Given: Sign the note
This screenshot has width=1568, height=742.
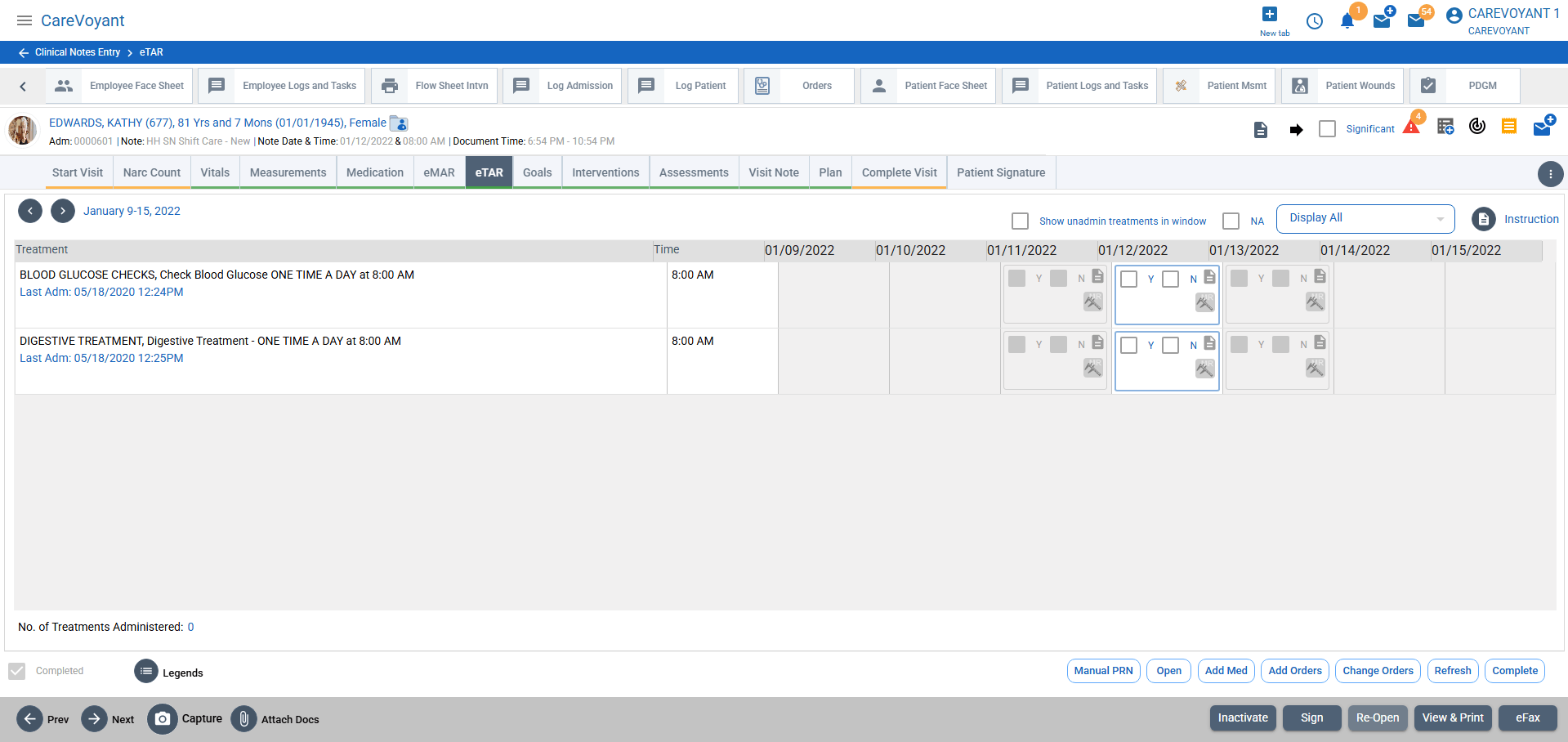Looking at the screenshot, I should coord(1312,718).
